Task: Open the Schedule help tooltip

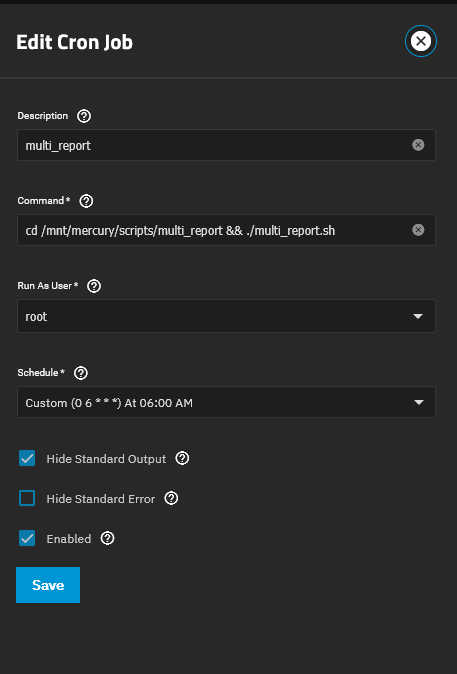Action: click(81, 373)
